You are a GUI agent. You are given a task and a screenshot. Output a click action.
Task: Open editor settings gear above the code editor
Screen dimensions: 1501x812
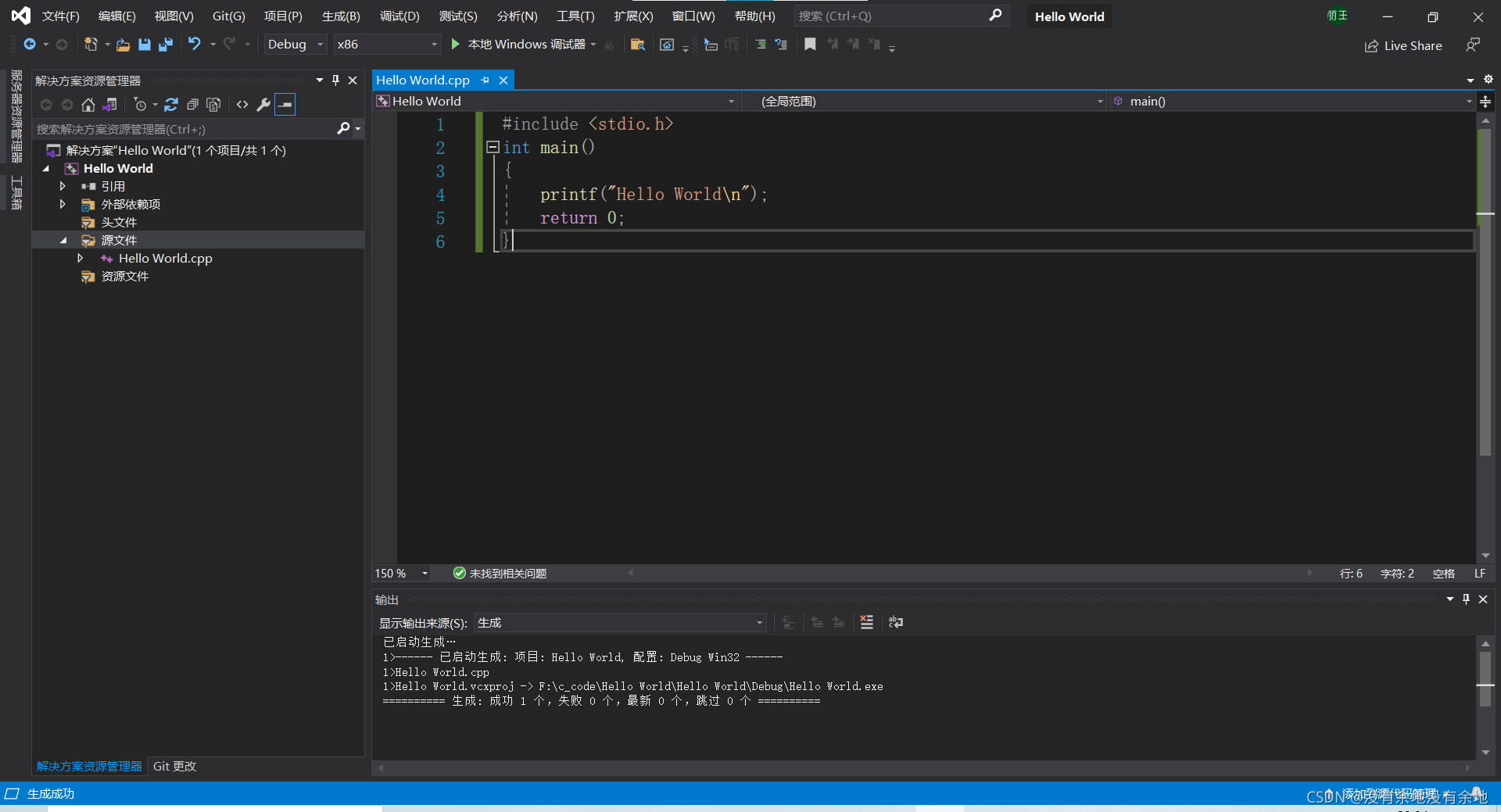(1488, 80)
